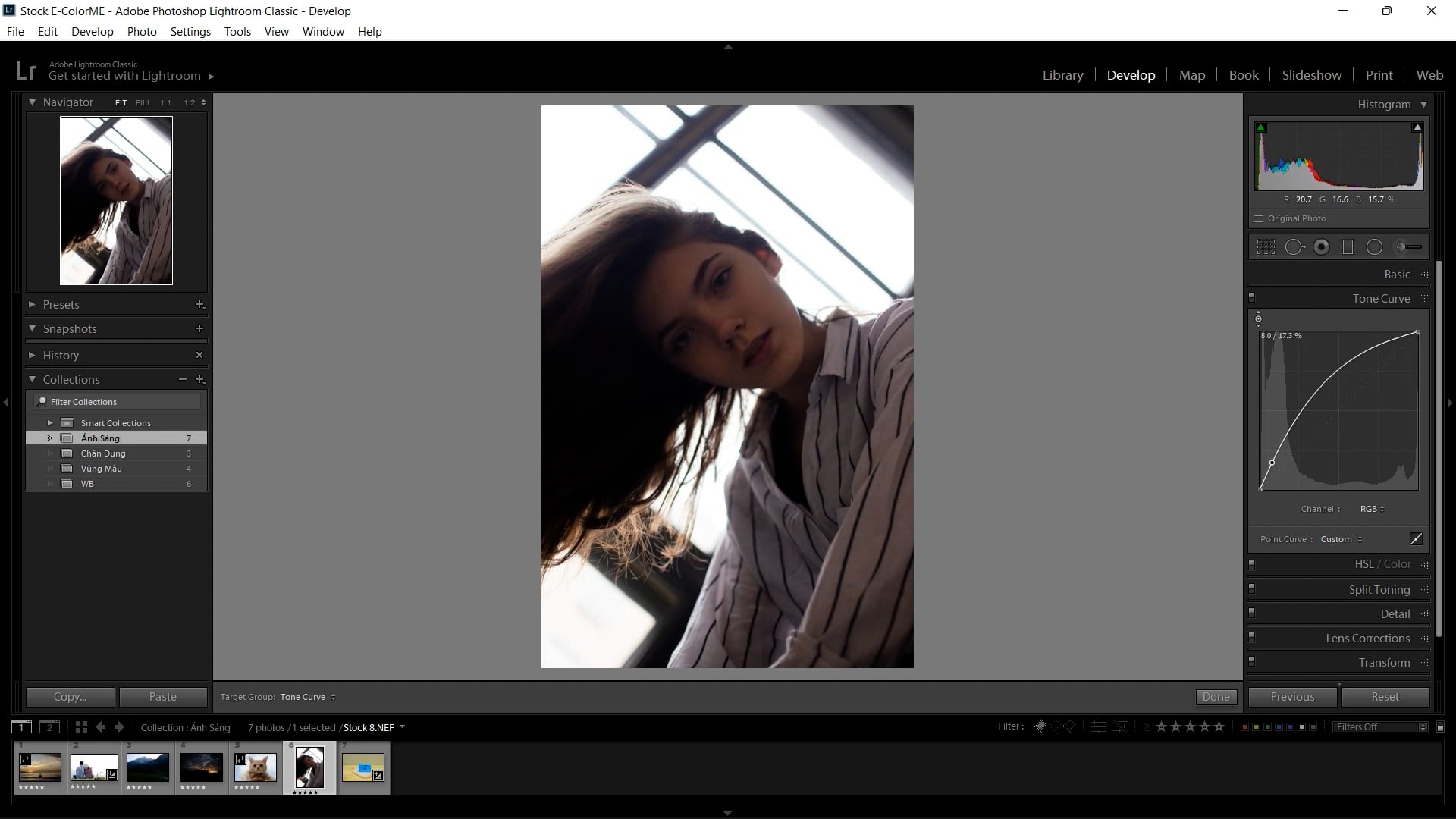Expand Smart Collections folder
The image size is (1456, 819).
(x=50, y=422)
